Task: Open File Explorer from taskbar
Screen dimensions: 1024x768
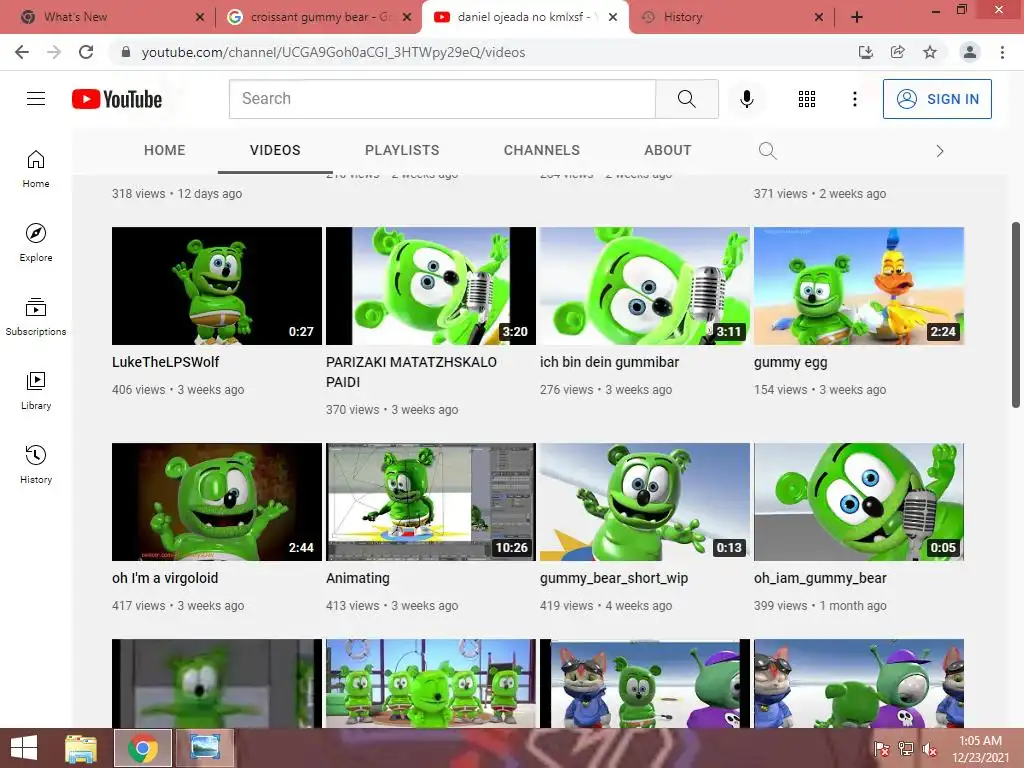Action: (x=81, y=748)
